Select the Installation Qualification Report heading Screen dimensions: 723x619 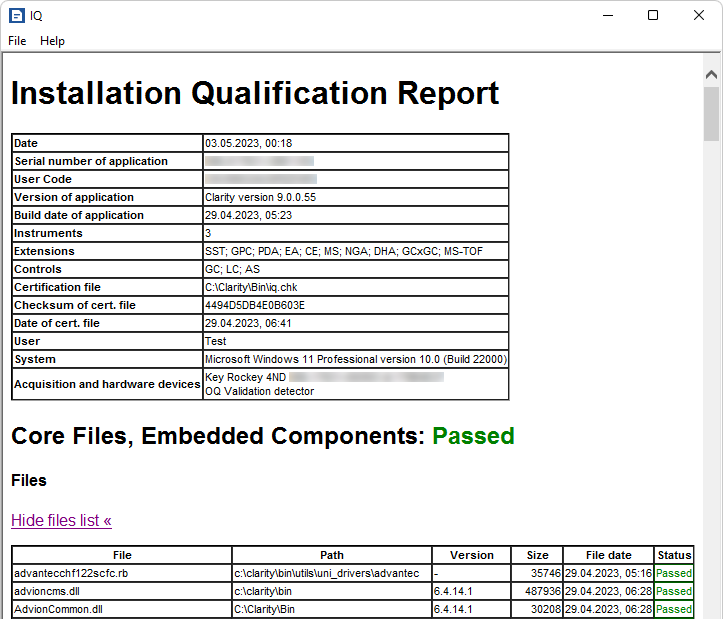pyautogui.click(x=255, y=93)
